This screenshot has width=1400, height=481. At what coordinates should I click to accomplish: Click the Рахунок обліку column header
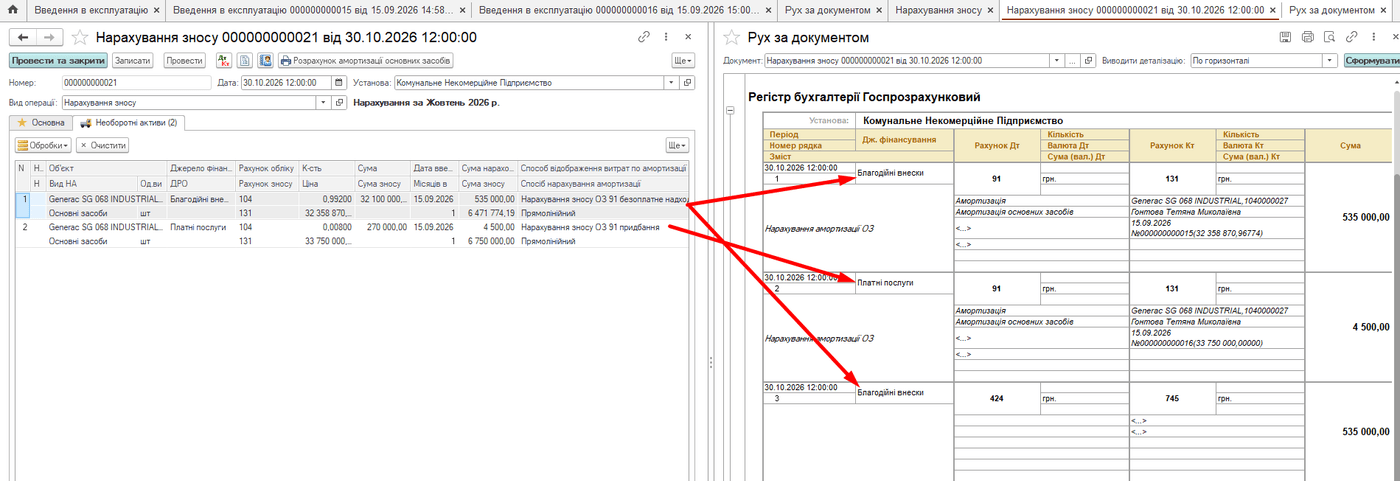click(x=265, y=168)
